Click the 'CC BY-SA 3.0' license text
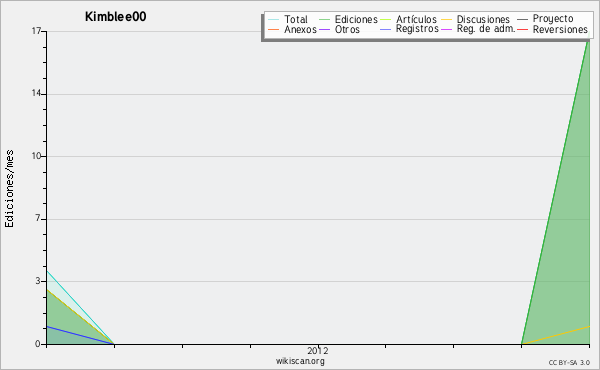Viewport: 600px width, 370px height. point(569,363)
